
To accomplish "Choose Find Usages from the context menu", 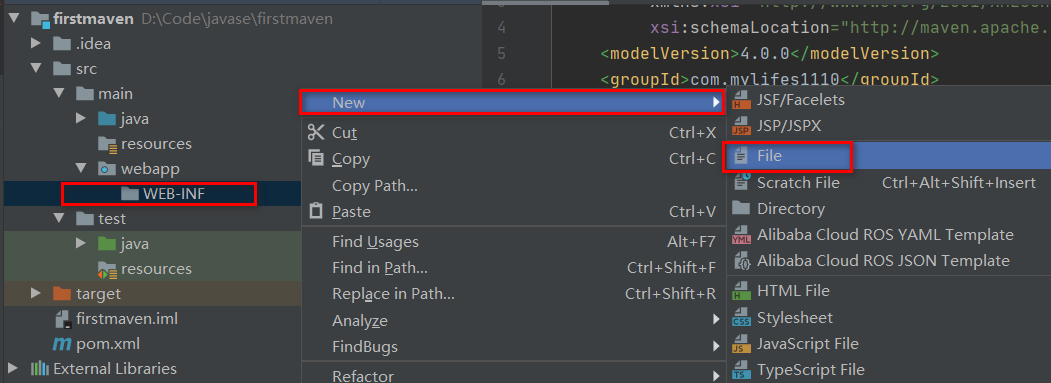I will 513,241.
